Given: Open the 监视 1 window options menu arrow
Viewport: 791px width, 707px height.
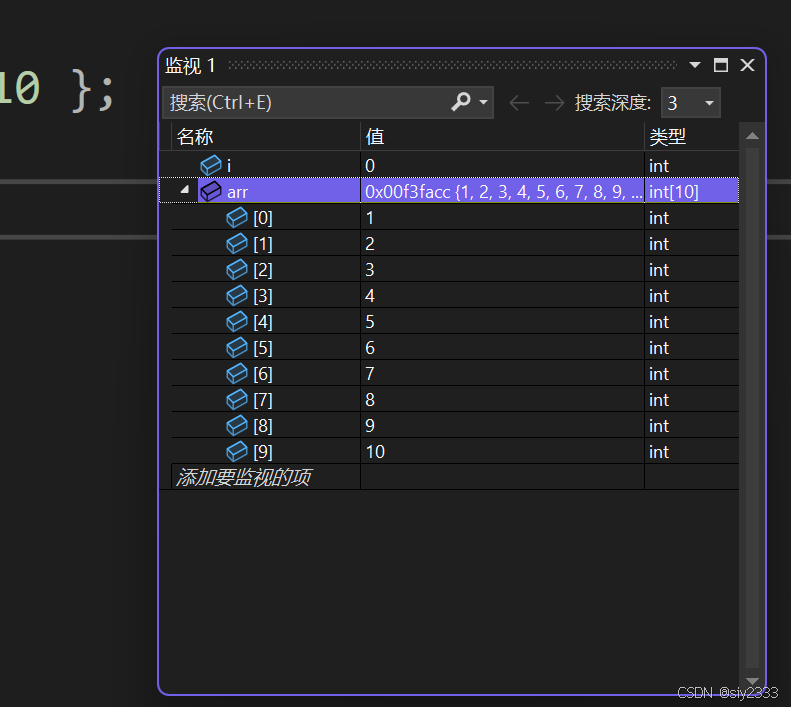Looking at the screenshot, I should (x=695, y=65).
